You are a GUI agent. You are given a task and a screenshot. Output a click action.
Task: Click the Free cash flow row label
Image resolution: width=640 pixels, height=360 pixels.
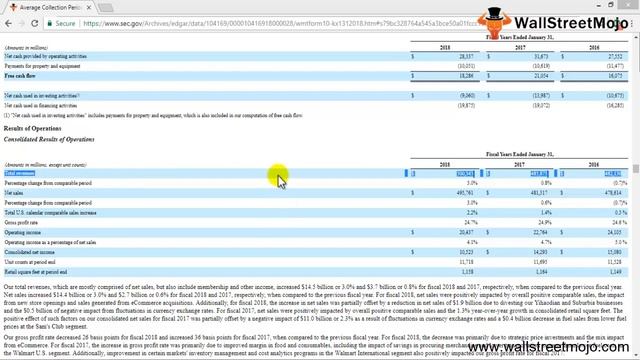tap(20, 76)
